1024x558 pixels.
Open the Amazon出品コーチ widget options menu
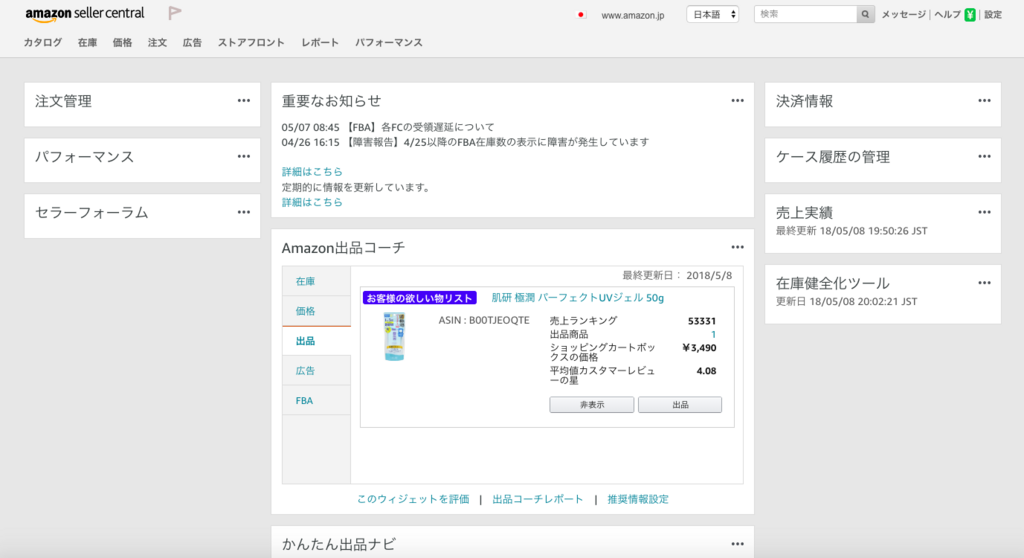pyautogui.click(x=737, y=247)
